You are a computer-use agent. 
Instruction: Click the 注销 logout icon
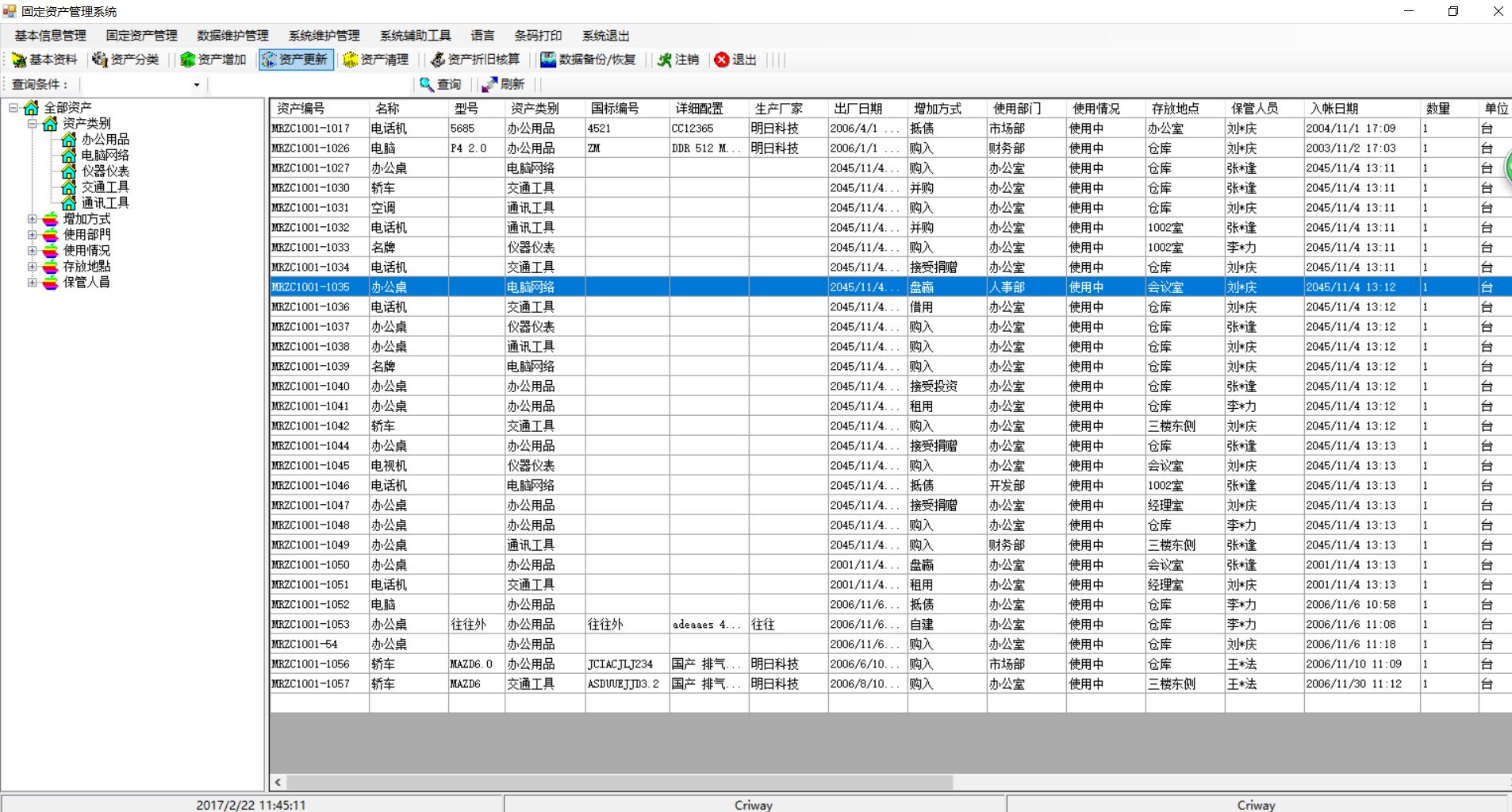click(x=678, y=60)
